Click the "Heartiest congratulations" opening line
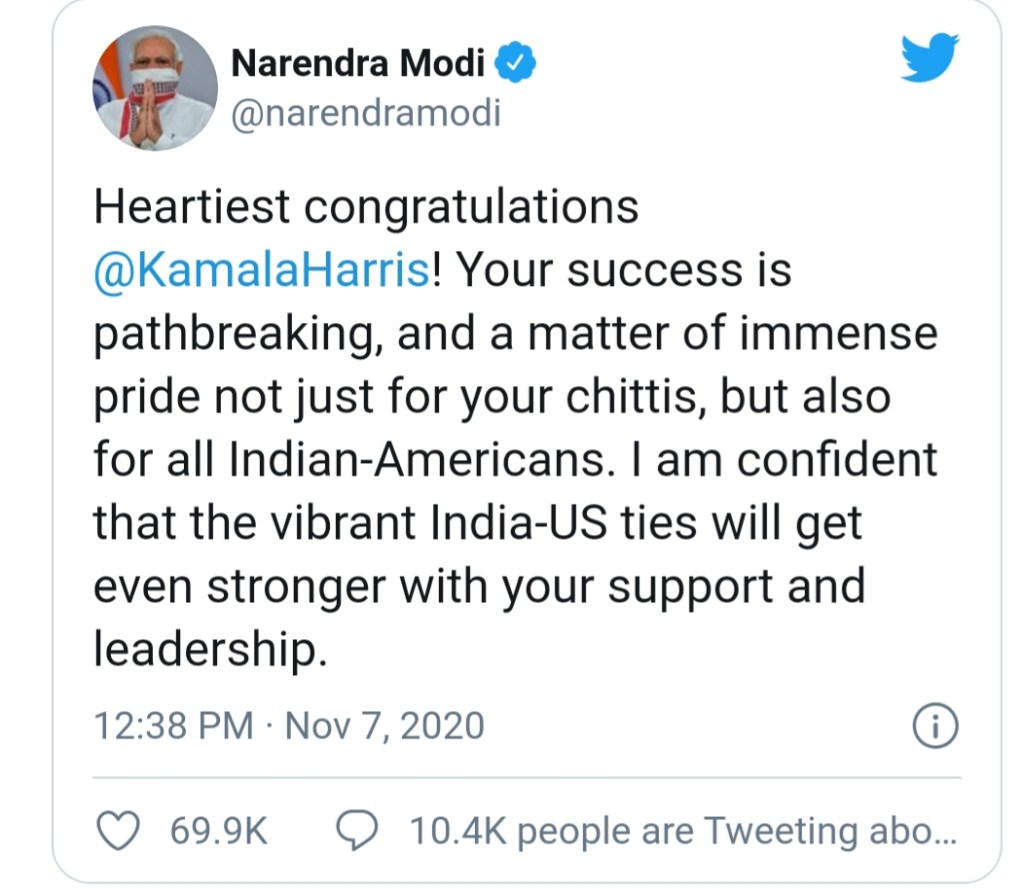 (366, 208)
